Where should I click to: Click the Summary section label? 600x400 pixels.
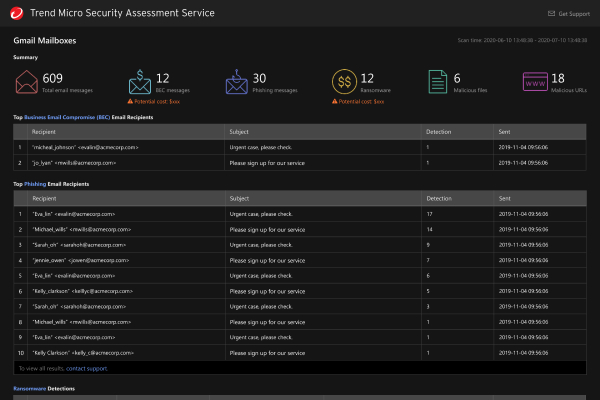(x=26, y=57)
